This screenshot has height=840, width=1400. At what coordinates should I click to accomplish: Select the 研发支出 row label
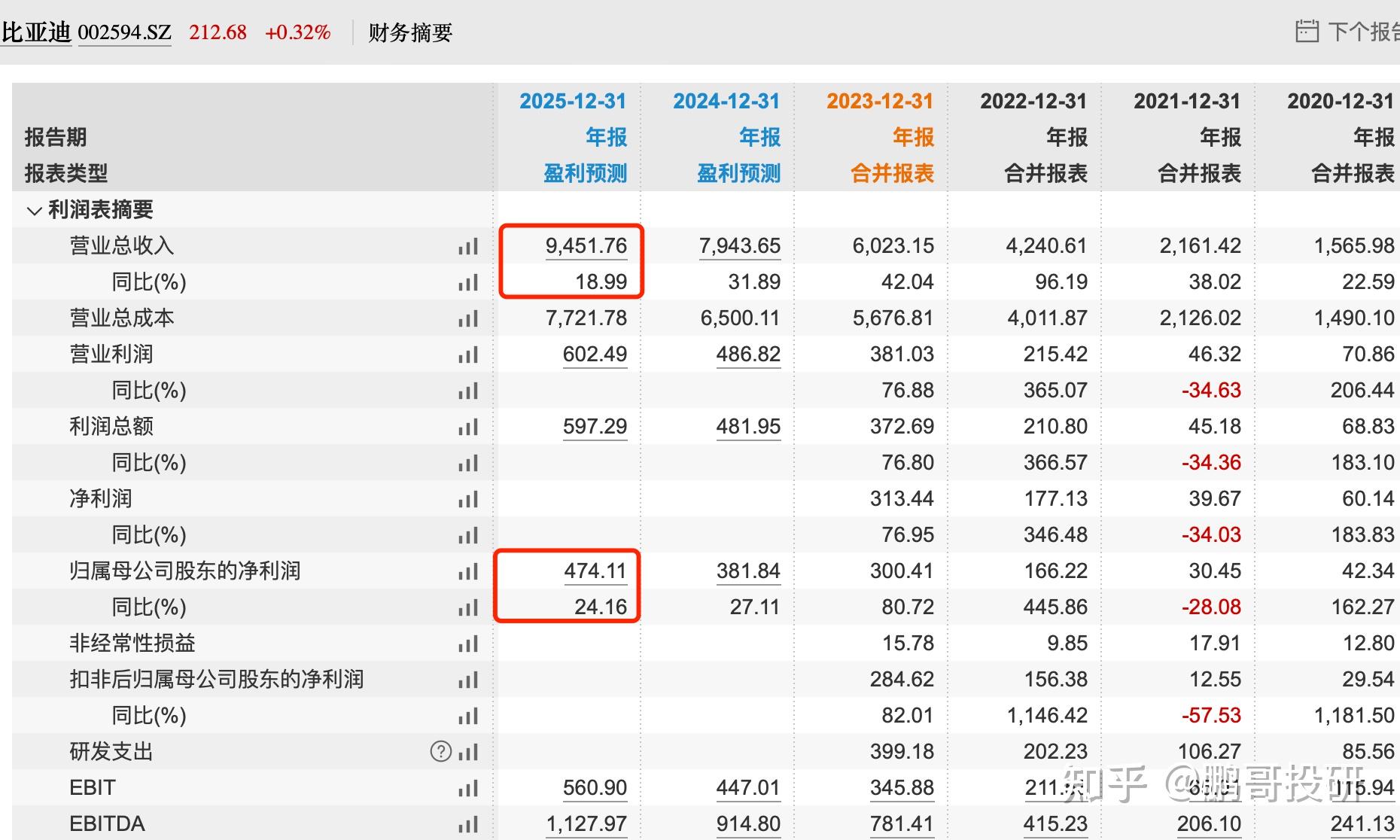click(111, 752)
